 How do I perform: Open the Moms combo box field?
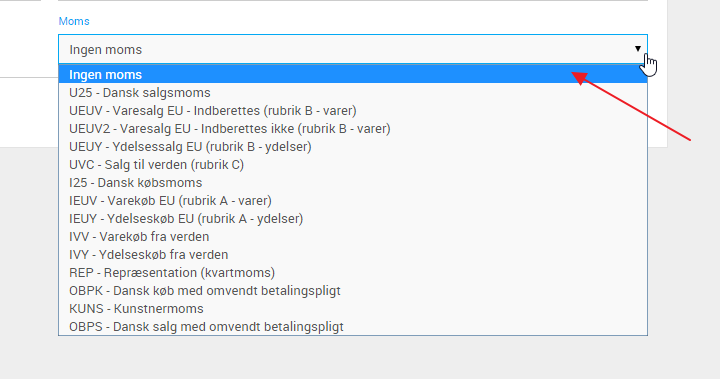(x=353, y=49)
